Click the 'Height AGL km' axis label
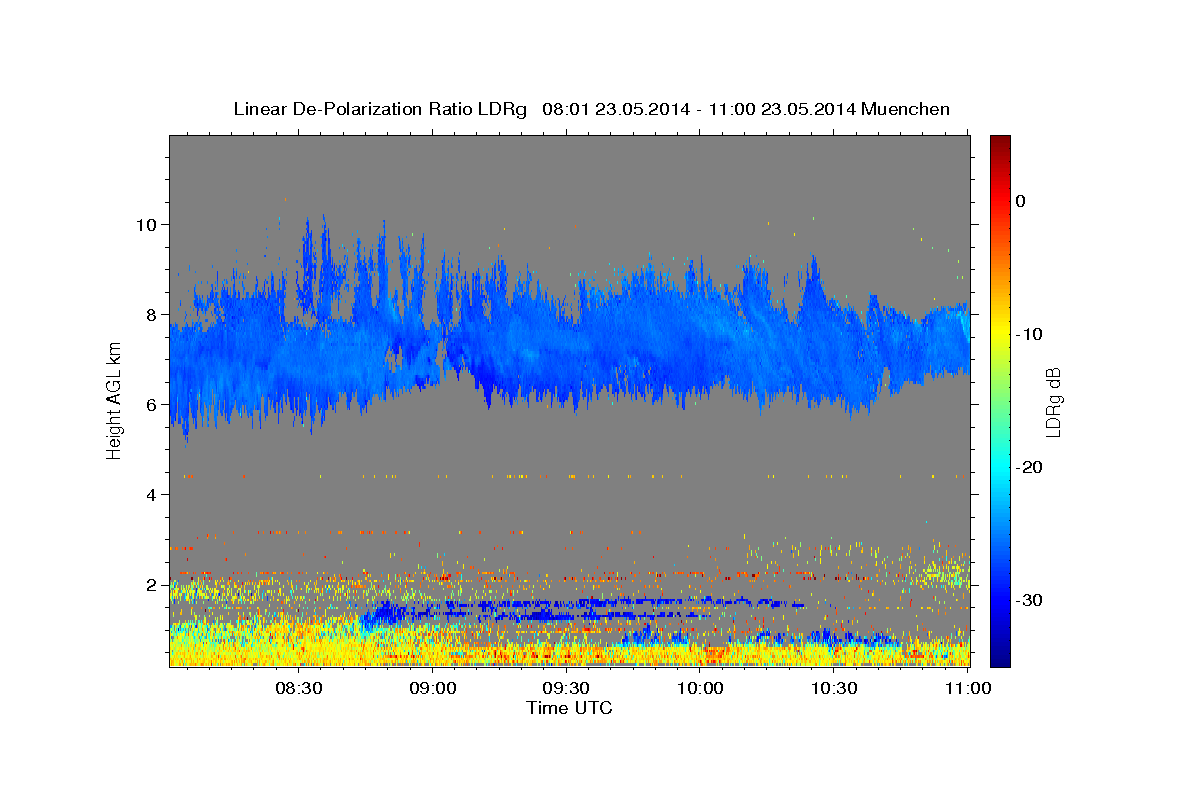Image resolution: width=1200 pixels, height=800 pixels. 114,400
